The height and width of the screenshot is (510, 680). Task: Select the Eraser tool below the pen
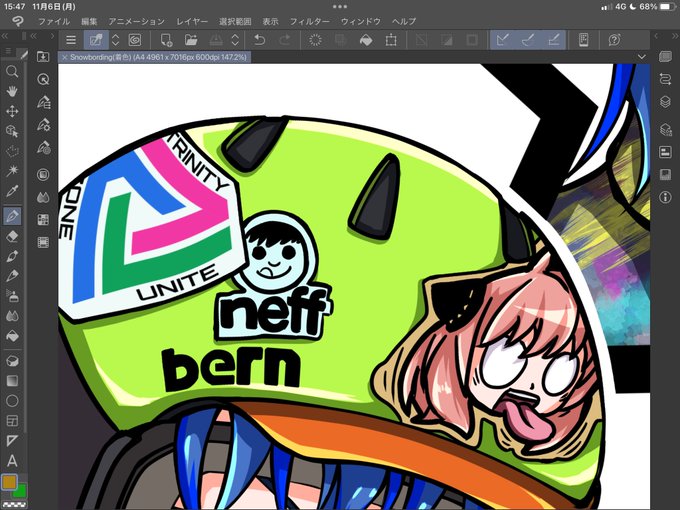[12, 236]
